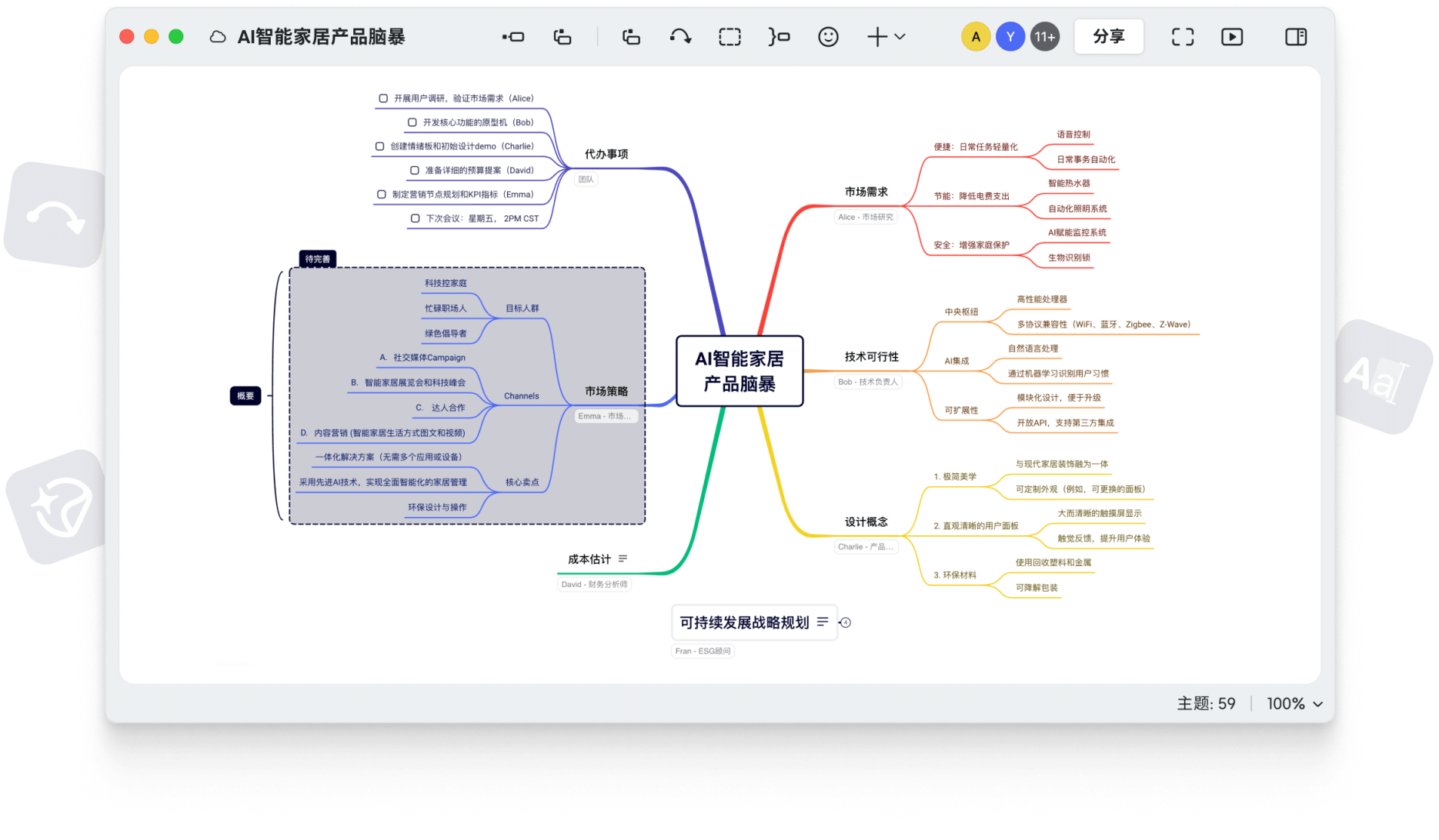Check the 开展用户调研 task checkbox
Viewport: 1439px width, 840px height.
pos(383,98)
